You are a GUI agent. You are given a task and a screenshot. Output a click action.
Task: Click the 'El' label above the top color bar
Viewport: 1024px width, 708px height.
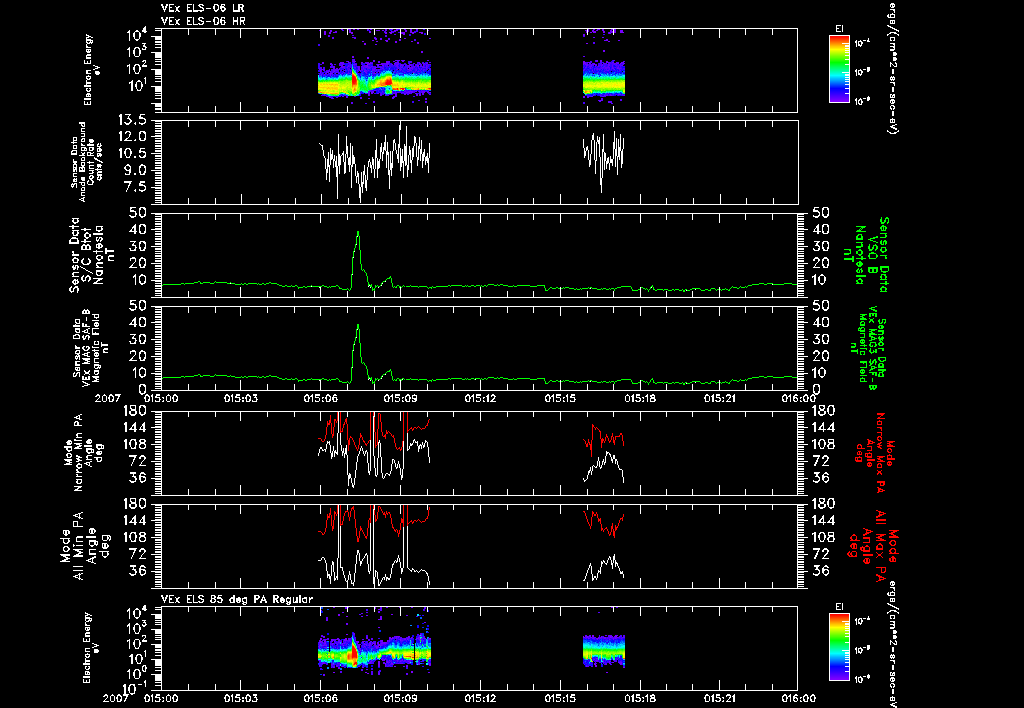[x=839, y=28]
